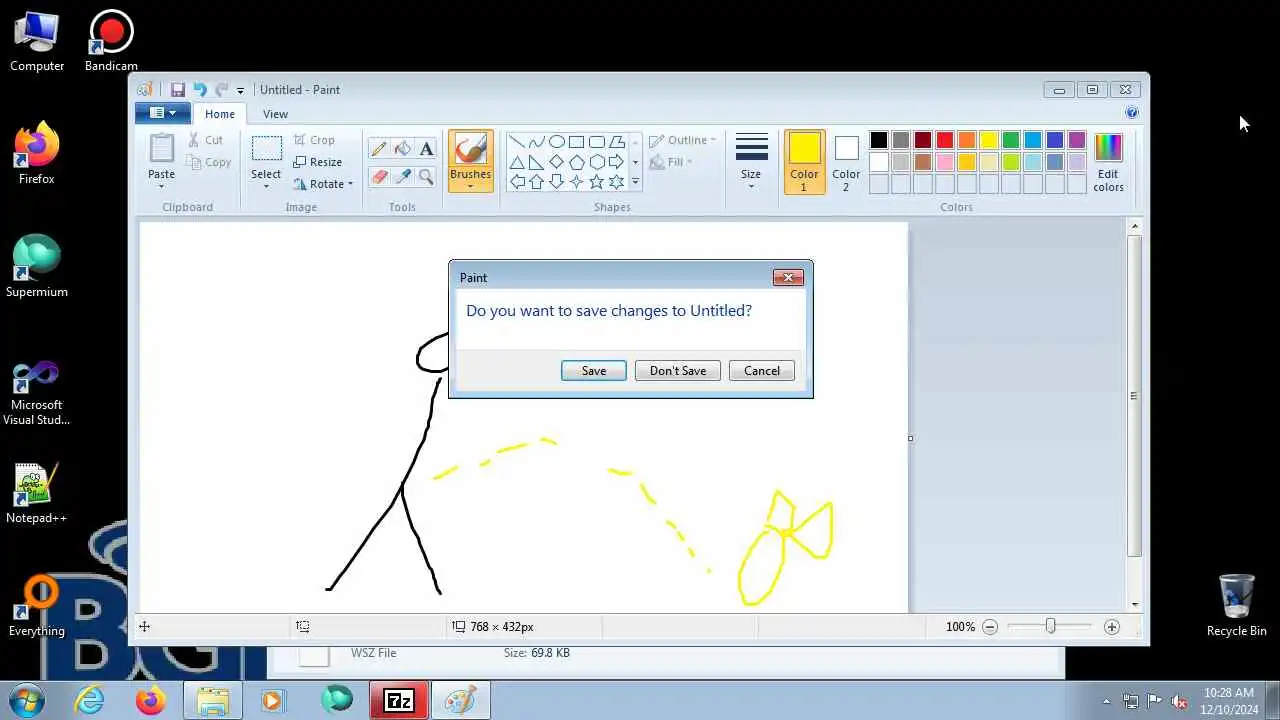The height and width of the screenshot is (720, 1280).
Task: Choose the Oval shape
Action: click(x=557, y=142)
